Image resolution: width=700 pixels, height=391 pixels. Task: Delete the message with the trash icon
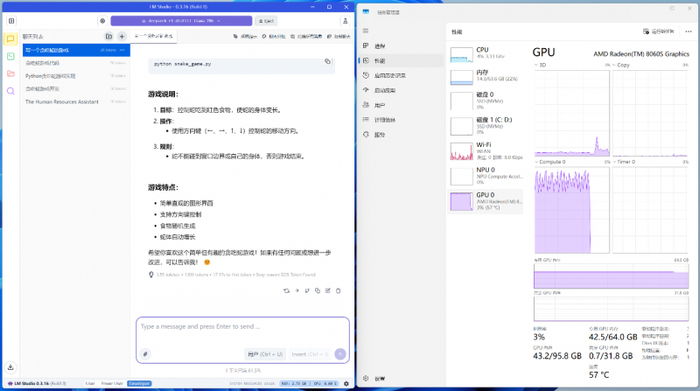click(x=338, y=291)
